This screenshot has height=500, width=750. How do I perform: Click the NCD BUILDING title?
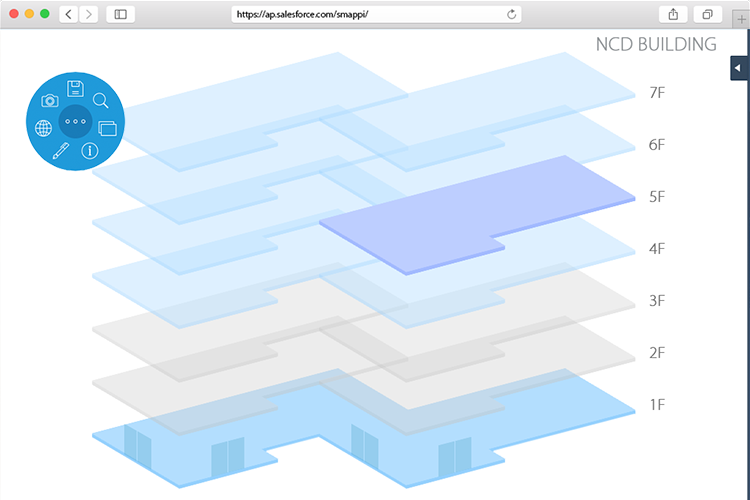coord(656,44)
